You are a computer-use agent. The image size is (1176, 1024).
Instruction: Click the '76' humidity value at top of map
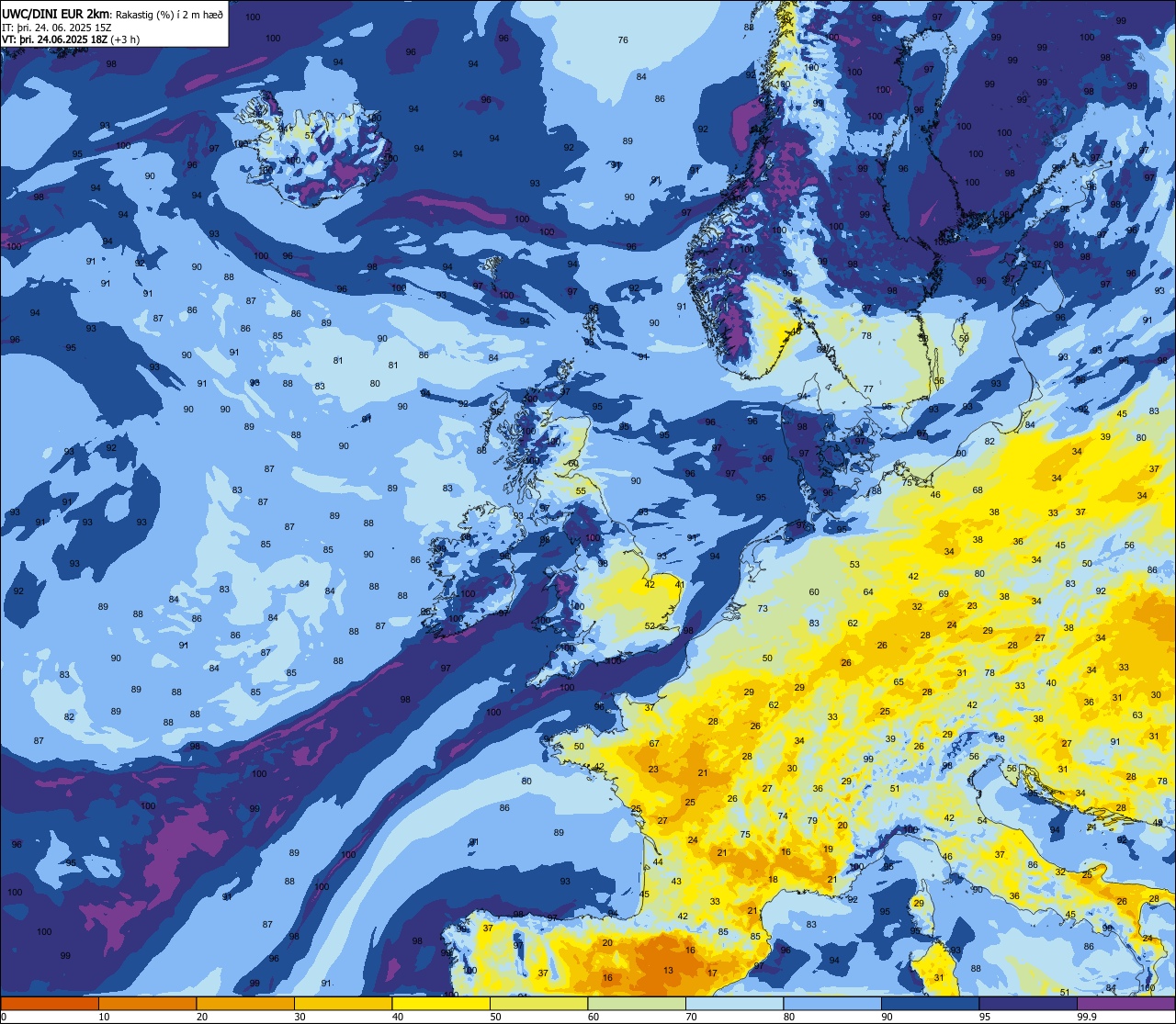(x=623, y=39)
